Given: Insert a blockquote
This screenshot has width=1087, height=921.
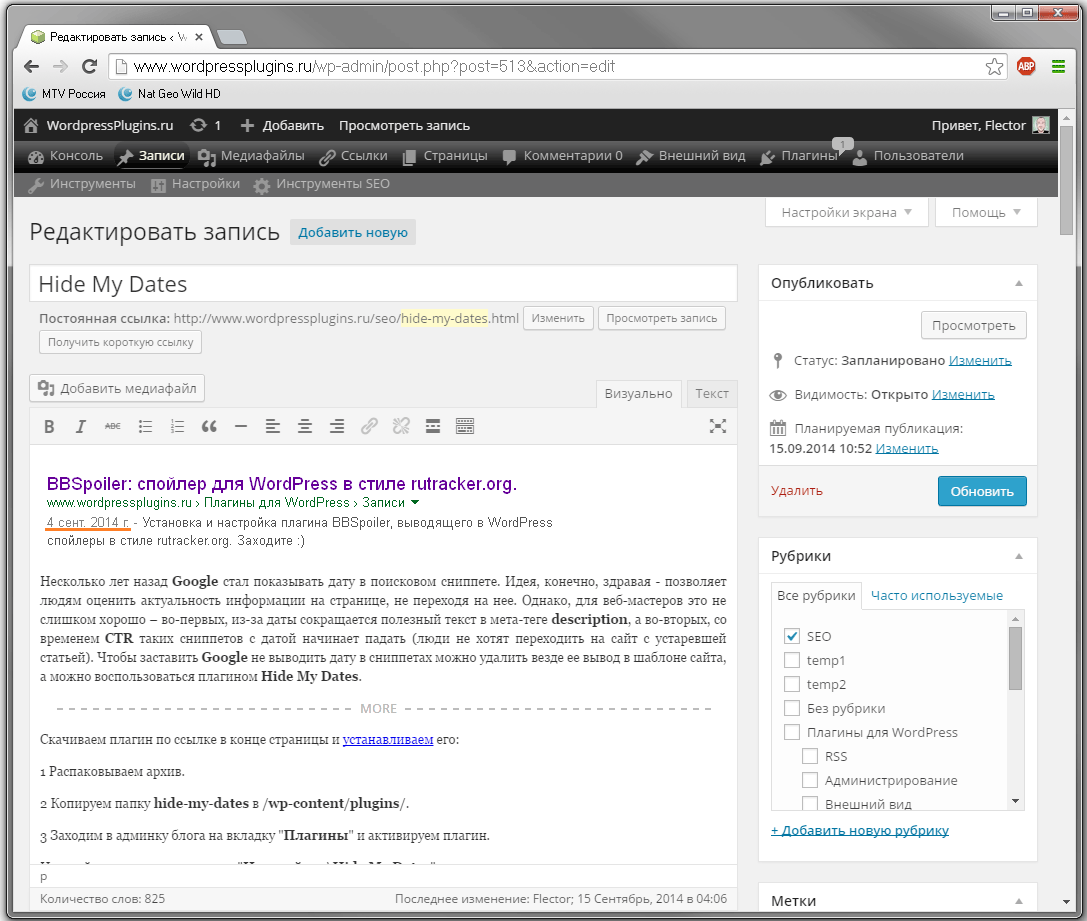Looking at the screenshot, I should [209, 426].
